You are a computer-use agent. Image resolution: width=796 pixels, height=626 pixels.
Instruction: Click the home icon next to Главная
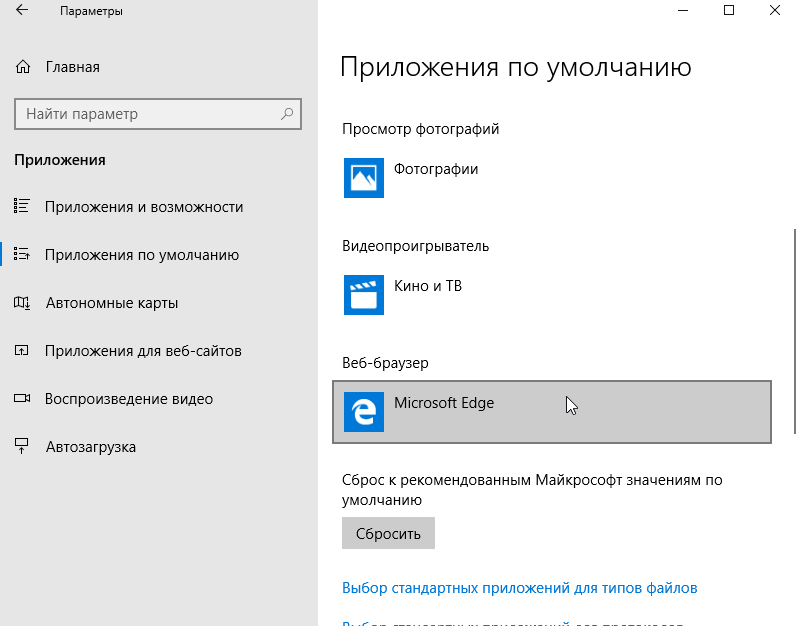pos(23,67)
